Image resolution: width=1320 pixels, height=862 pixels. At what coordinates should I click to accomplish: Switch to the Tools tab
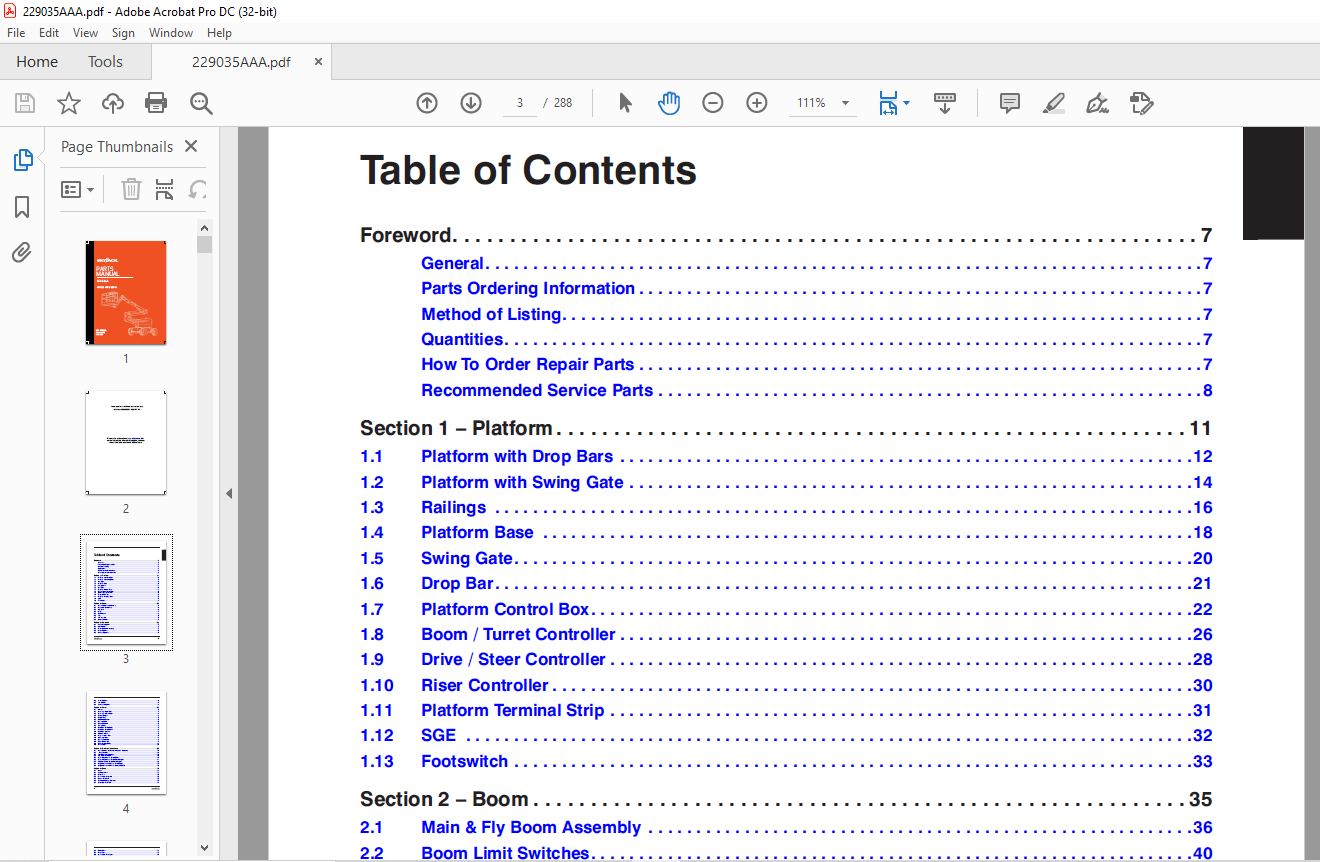105,62
